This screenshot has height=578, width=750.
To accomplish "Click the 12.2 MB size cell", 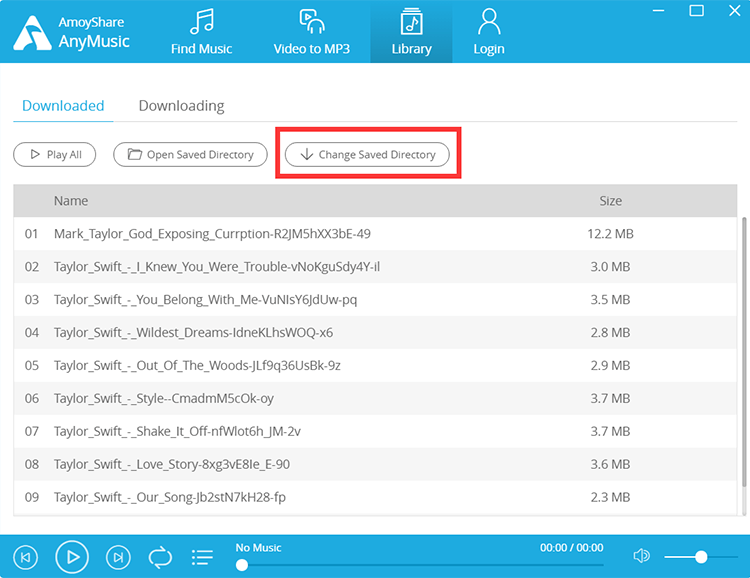I will [x=610, y=233].
